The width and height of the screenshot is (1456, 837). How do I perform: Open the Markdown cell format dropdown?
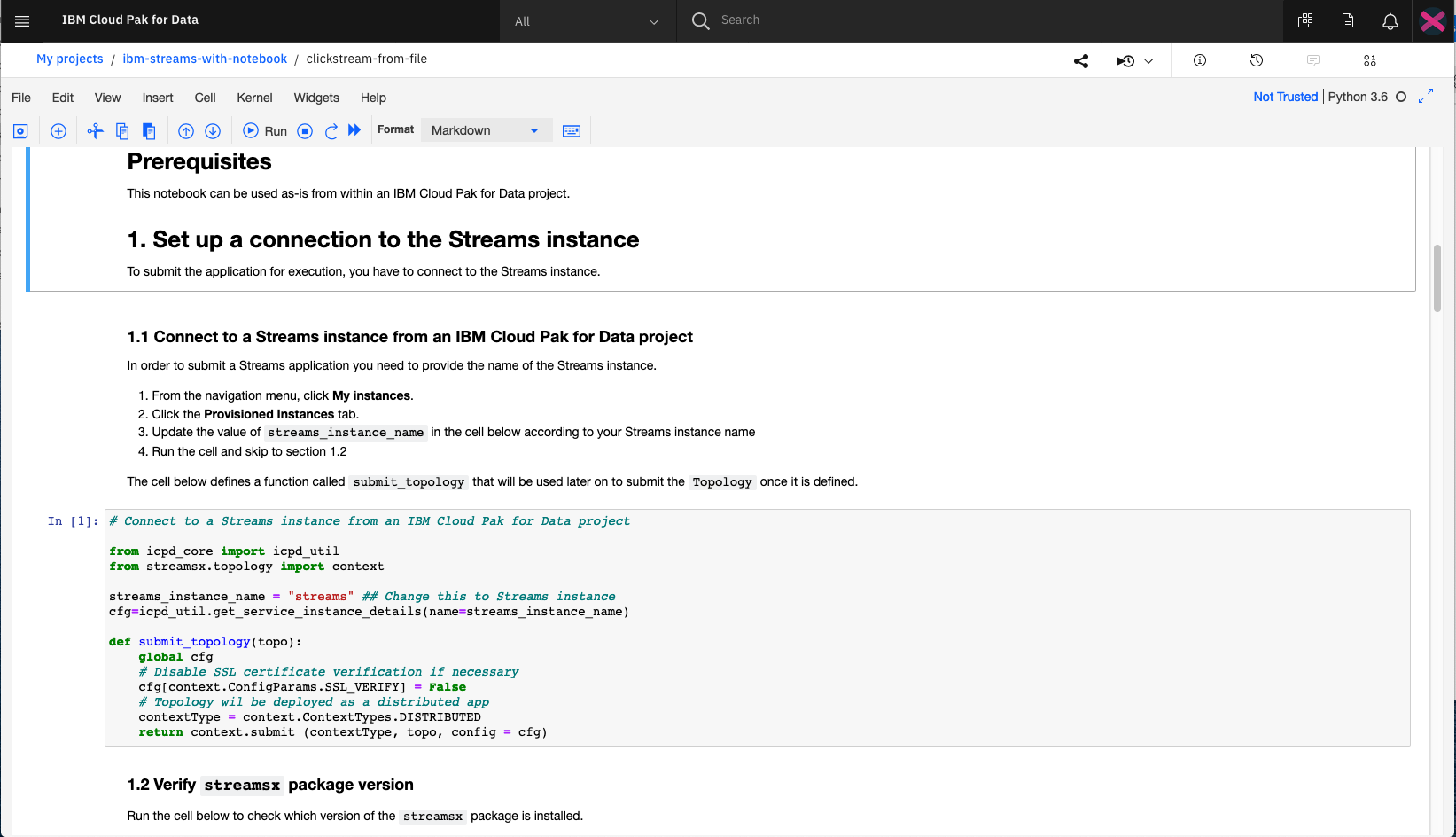[486, 130]
